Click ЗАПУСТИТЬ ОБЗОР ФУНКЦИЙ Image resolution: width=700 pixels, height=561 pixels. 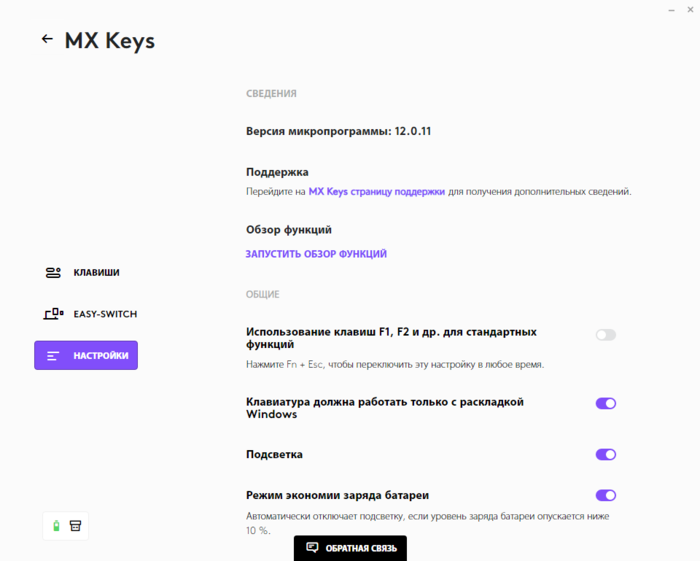pyautogui.click(x=316, y=254)
